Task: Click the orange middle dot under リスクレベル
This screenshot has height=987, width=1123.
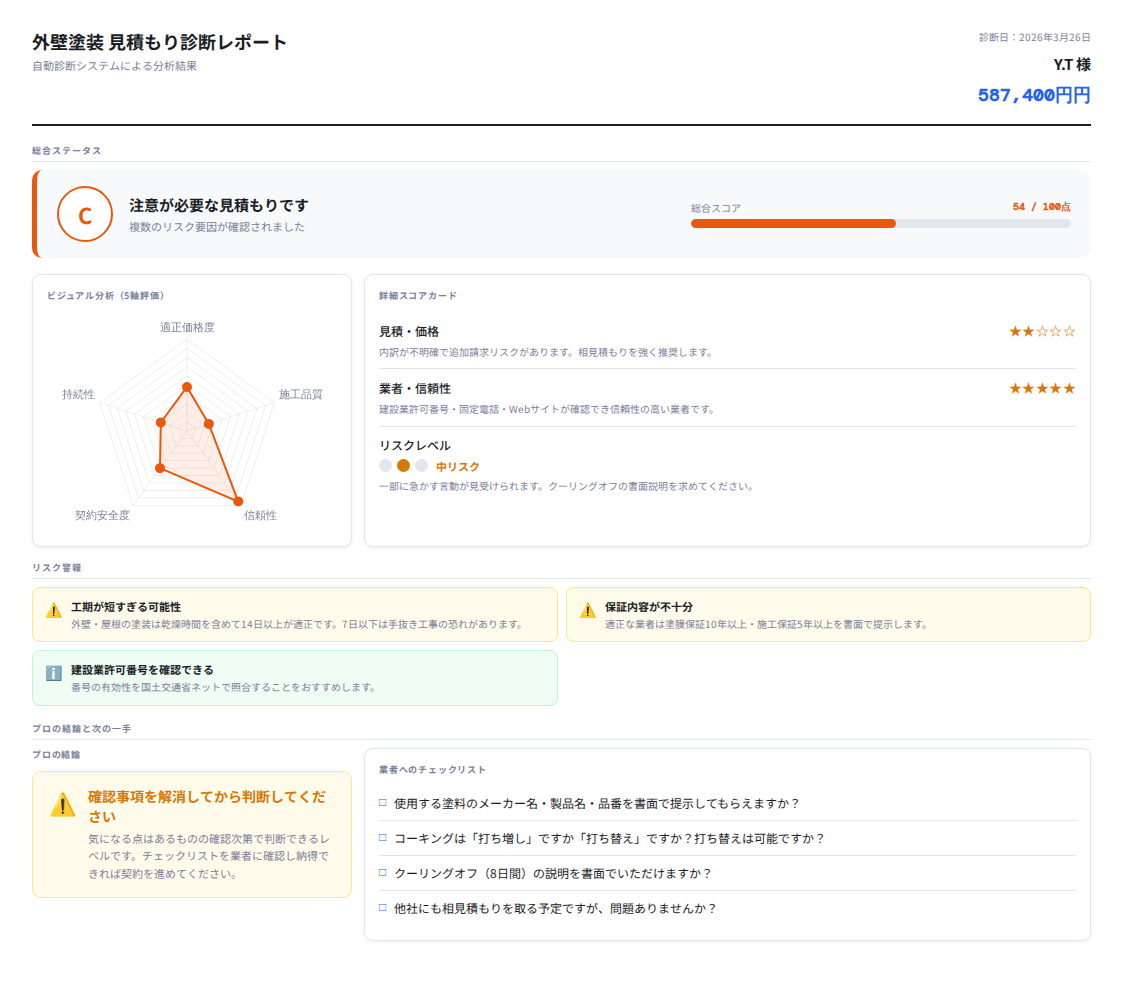Action: pos(404,465)
